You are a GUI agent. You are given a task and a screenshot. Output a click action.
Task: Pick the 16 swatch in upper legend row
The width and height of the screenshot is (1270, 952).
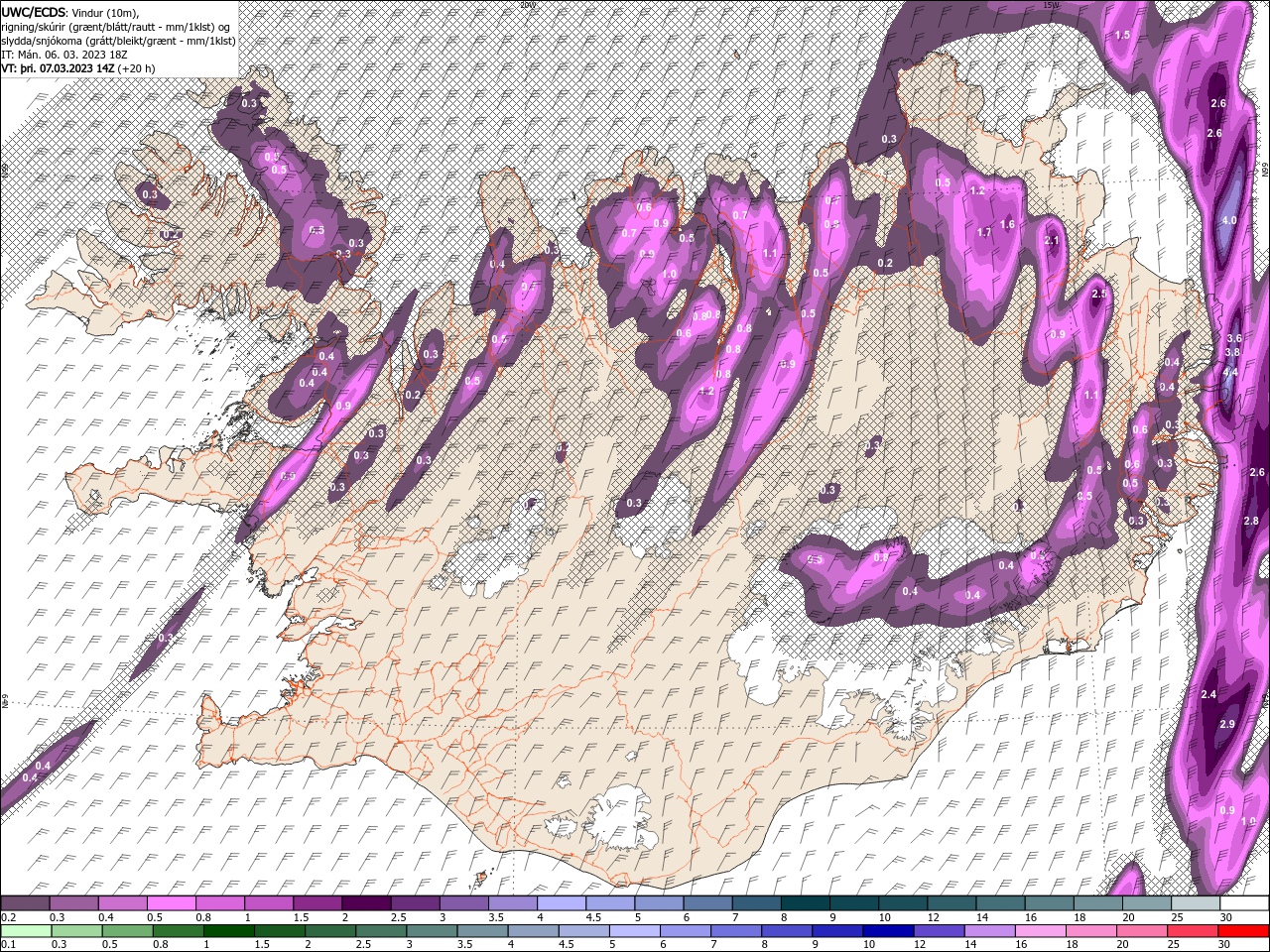tap(1049, 903)
